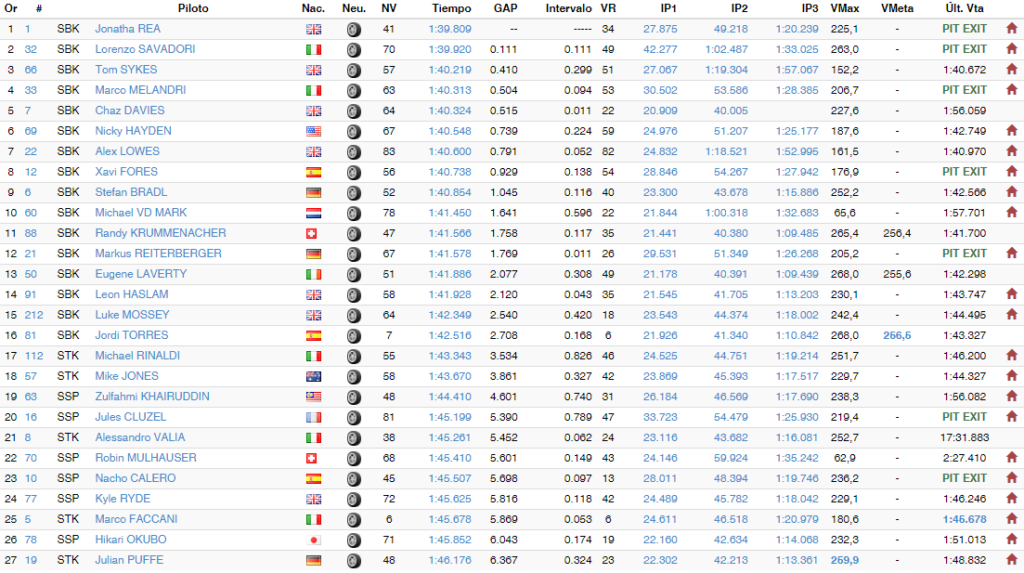Screen dimensions: 1024x573
Task: Click the VMax column header
Action: click(844, 8)
